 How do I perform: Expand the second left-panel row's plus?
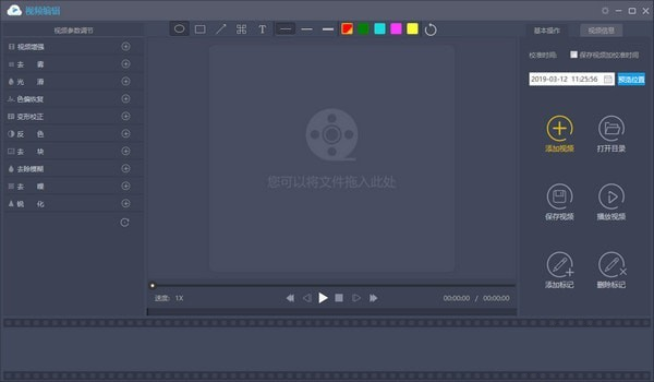pyautogui.click(x=126, y=64)
